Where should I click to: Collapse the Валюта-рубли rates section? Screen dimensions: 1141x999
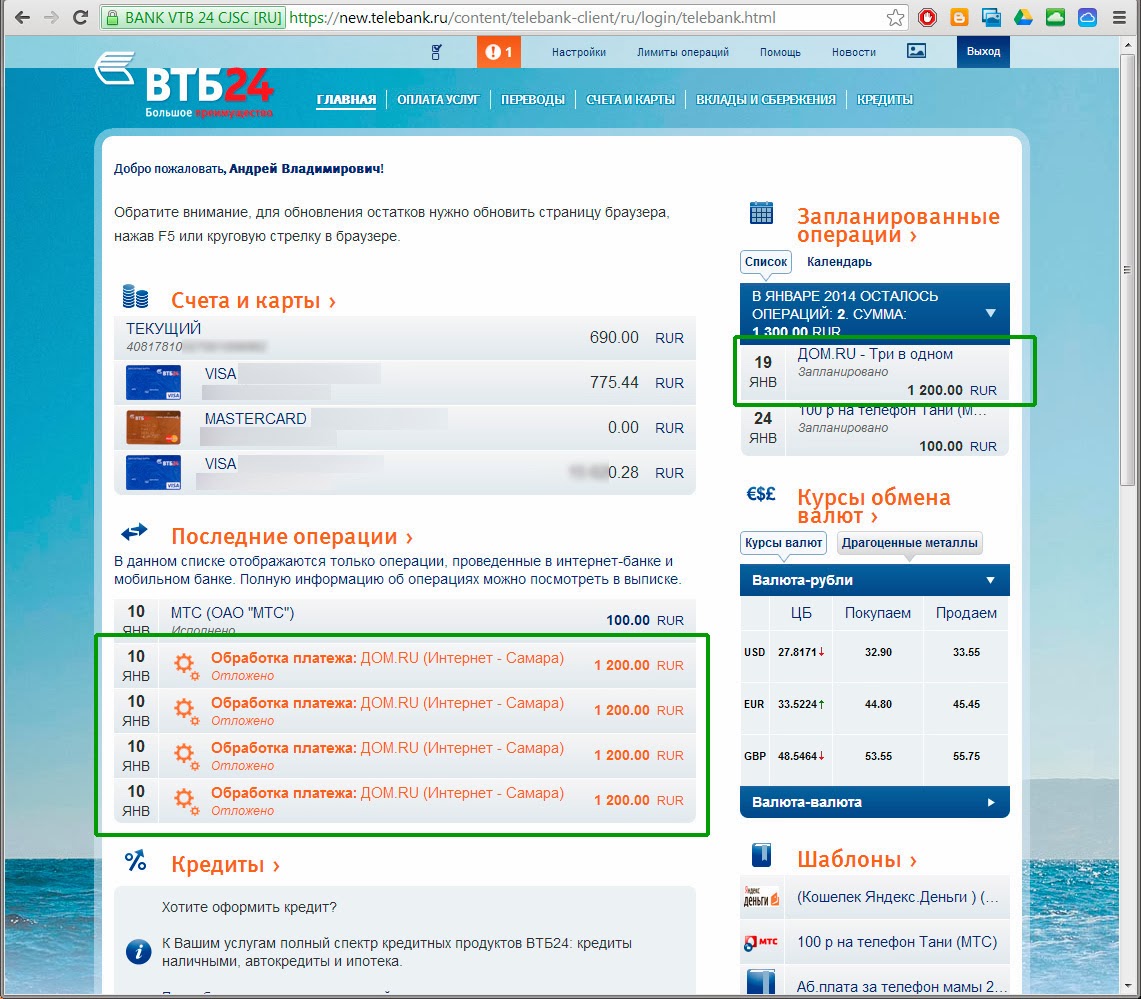(875, 580)
